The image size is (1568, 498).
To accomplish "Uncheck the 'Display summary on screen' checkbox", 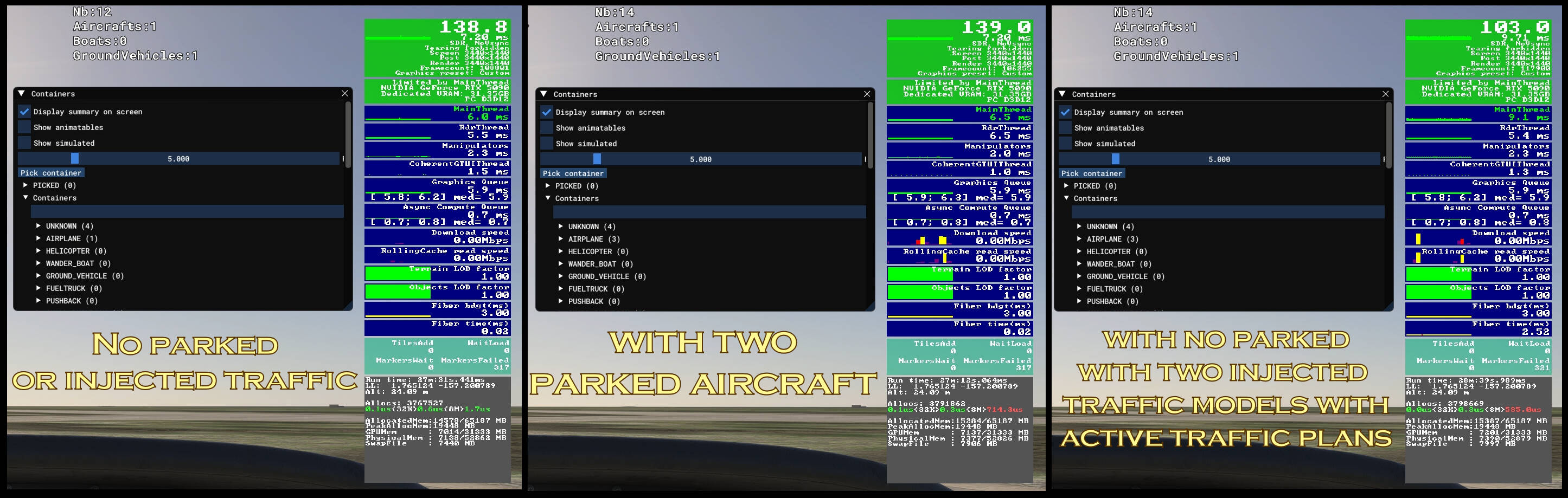I will [x=23, y=111].
